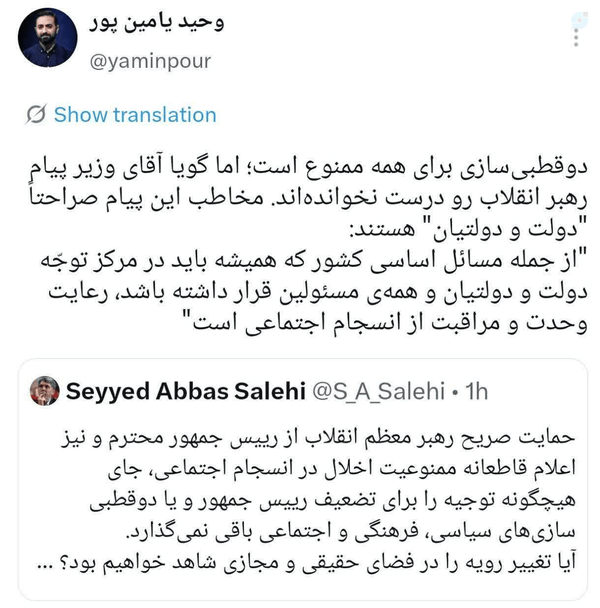The width and height of the screenshot is (600, 608).
Task: Expand truncated quoted tweet via trailing ellipsis
Action: pos(45,566)
